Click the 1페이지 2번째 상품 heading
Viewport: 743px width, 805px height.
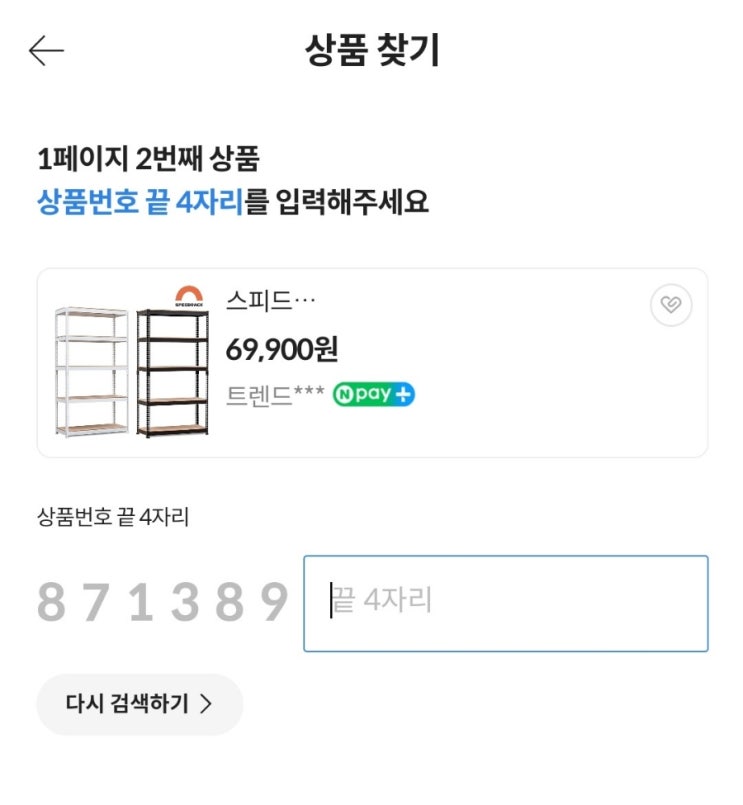(x=148, y=159)
